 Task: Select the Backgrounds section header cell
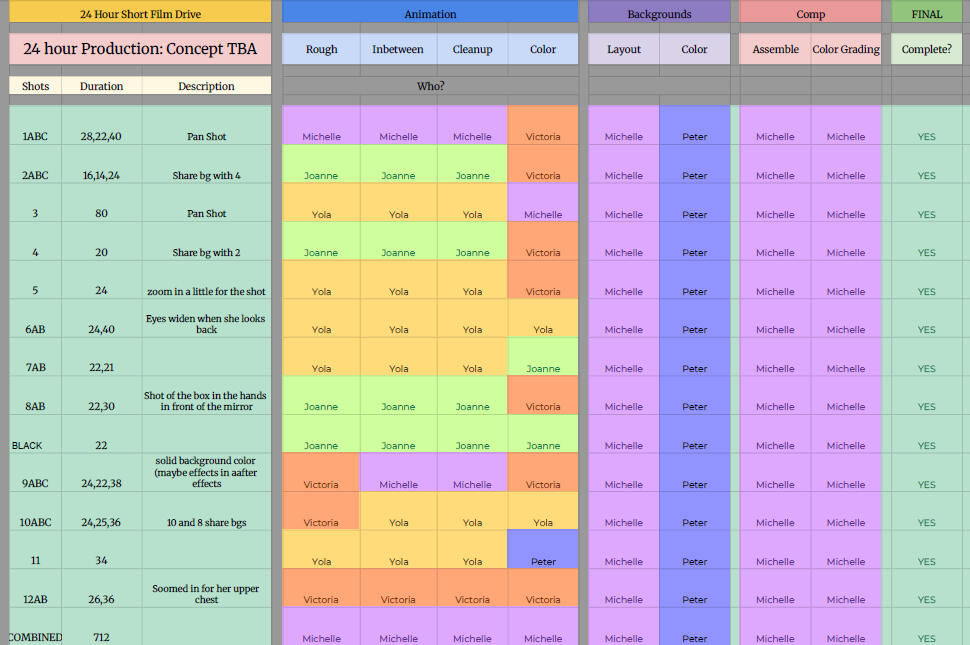pos(659,14)
